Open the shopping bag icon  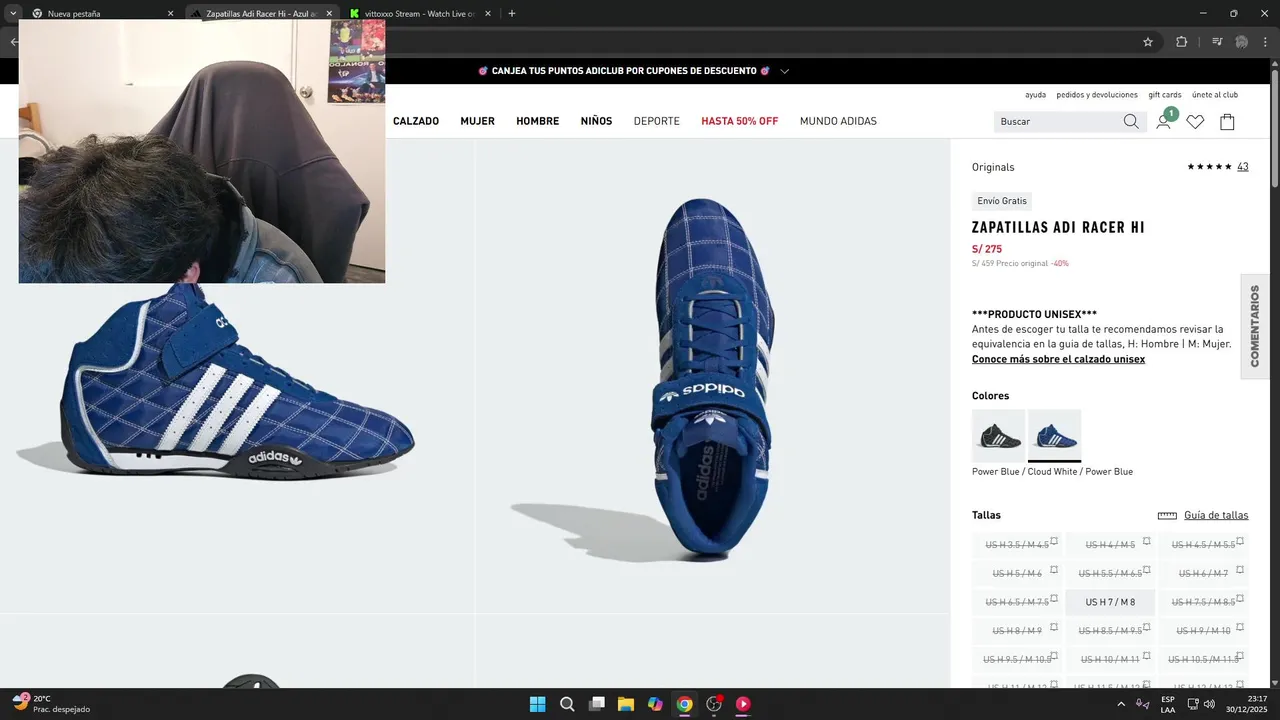tap(1227, 122)
